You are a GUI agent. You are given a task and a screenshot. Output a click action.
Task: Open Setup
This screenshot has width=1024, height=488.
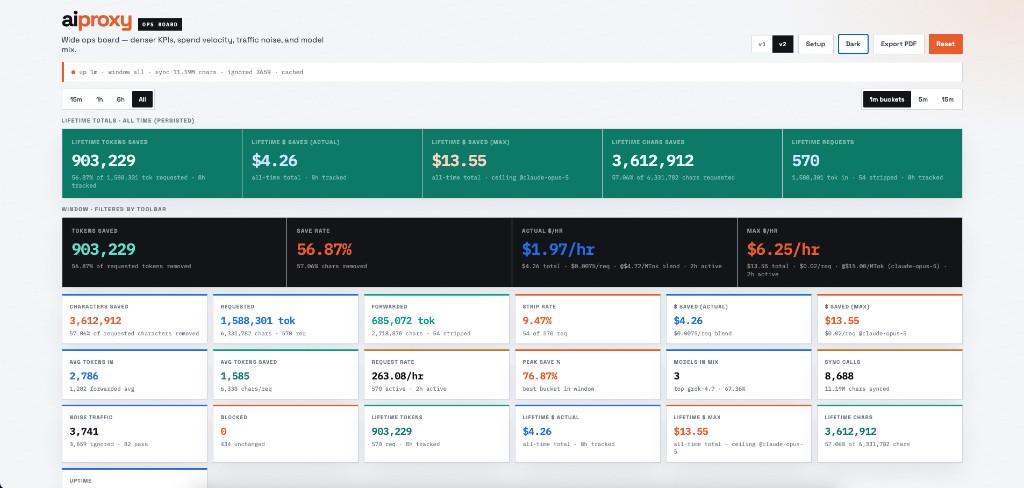tap(815, 44)
